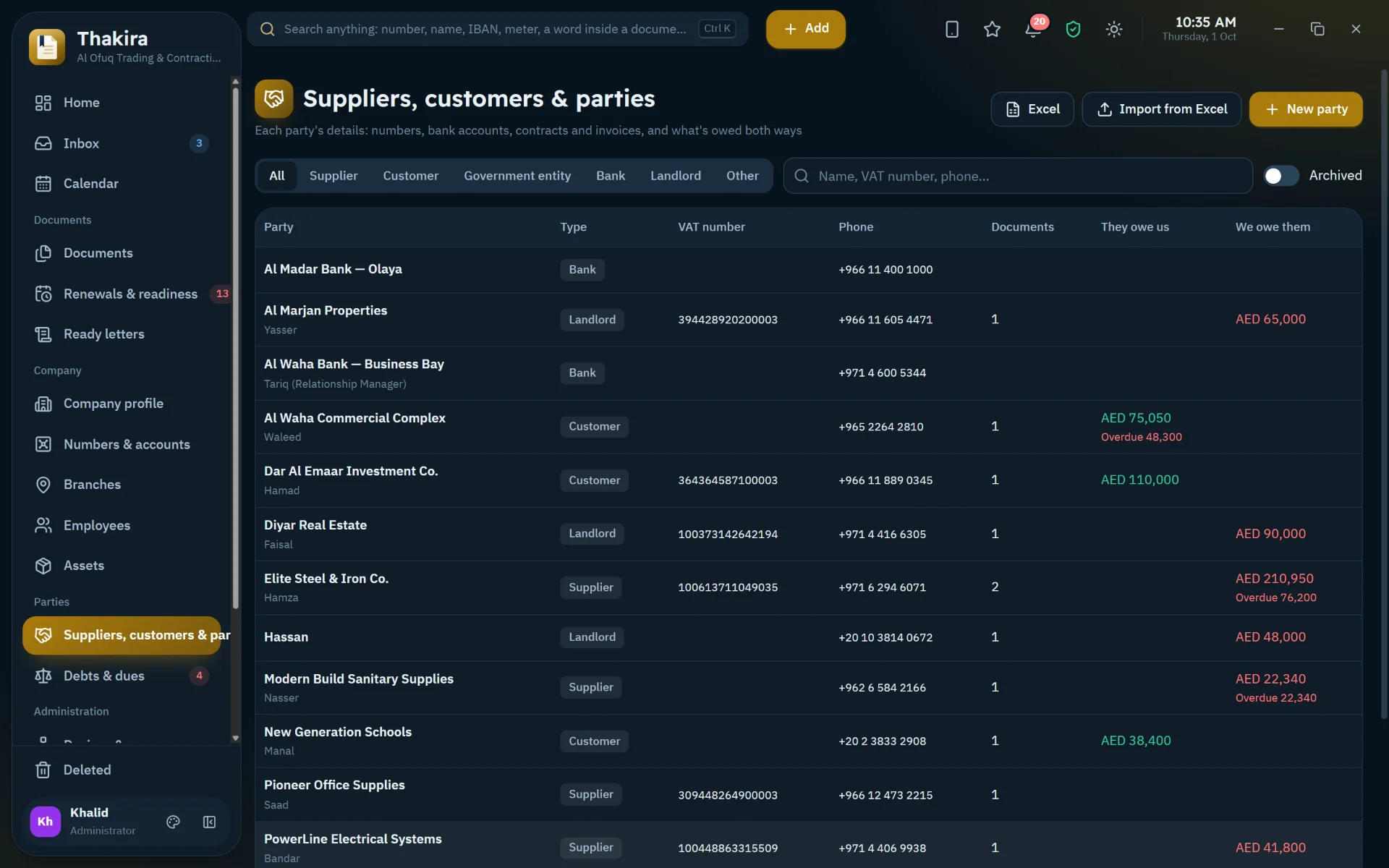Select the Government entity filter tab

(x=517, y=176)
